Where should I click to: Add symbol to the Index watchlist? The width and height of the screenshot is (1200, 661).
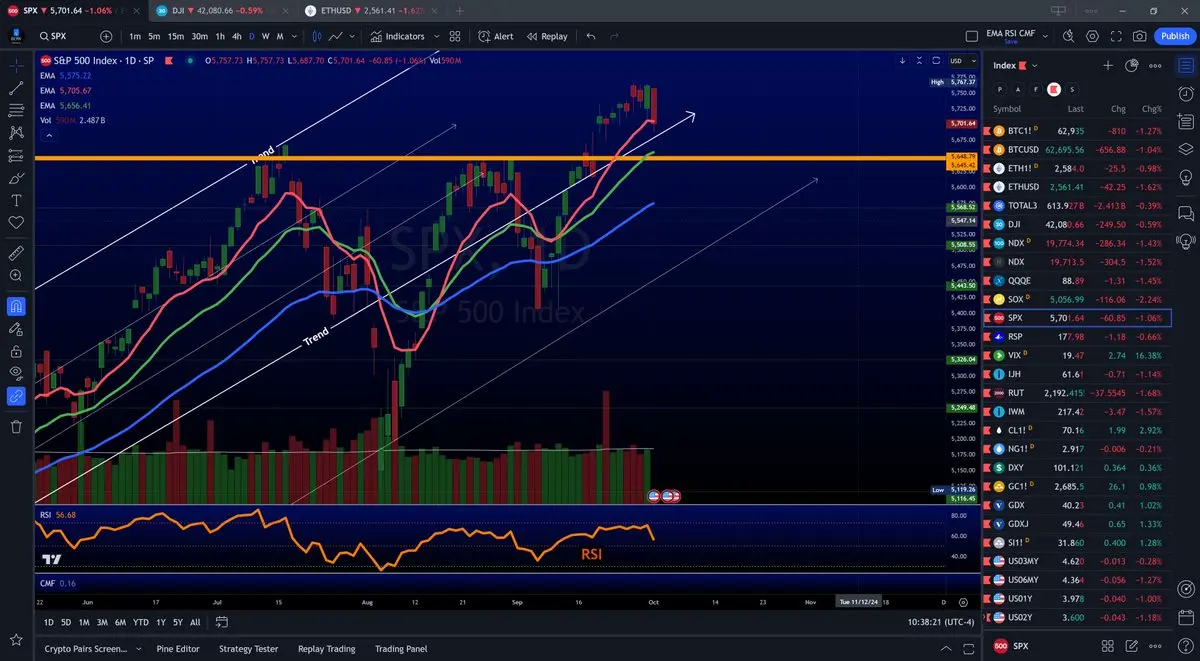[1108, 65]
